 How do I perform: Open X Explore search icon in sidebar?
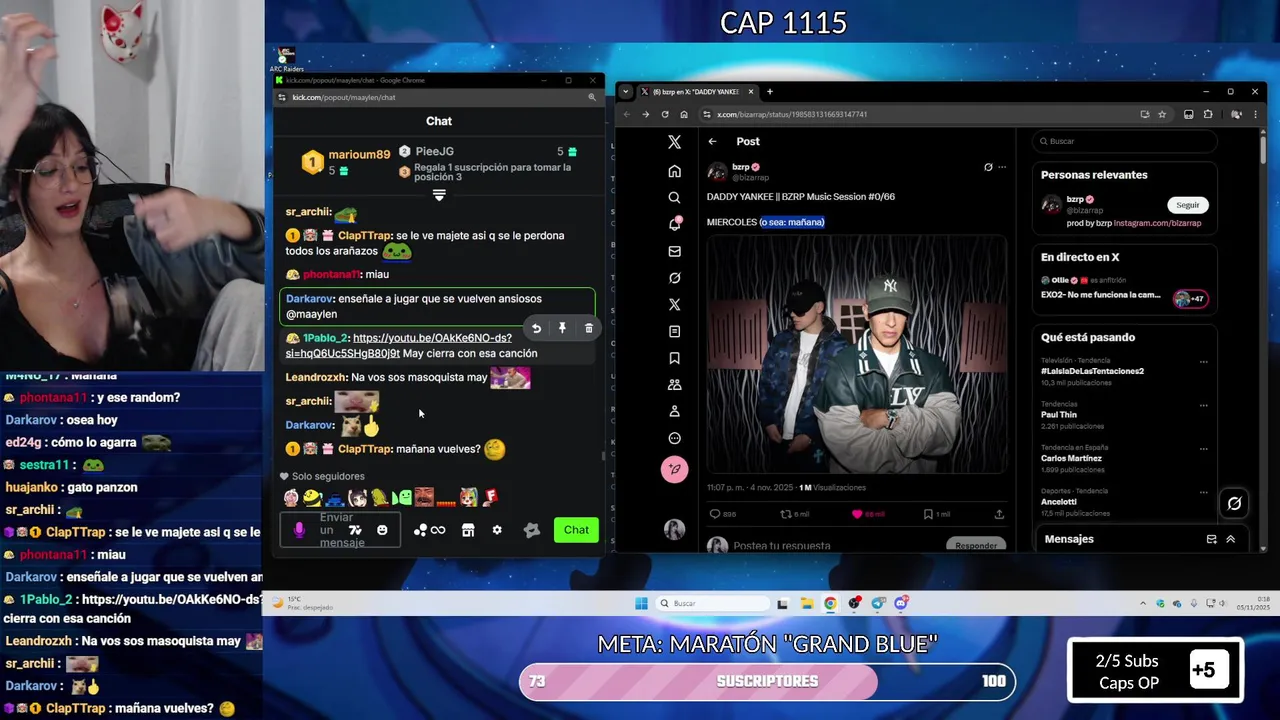pos(674,198)
